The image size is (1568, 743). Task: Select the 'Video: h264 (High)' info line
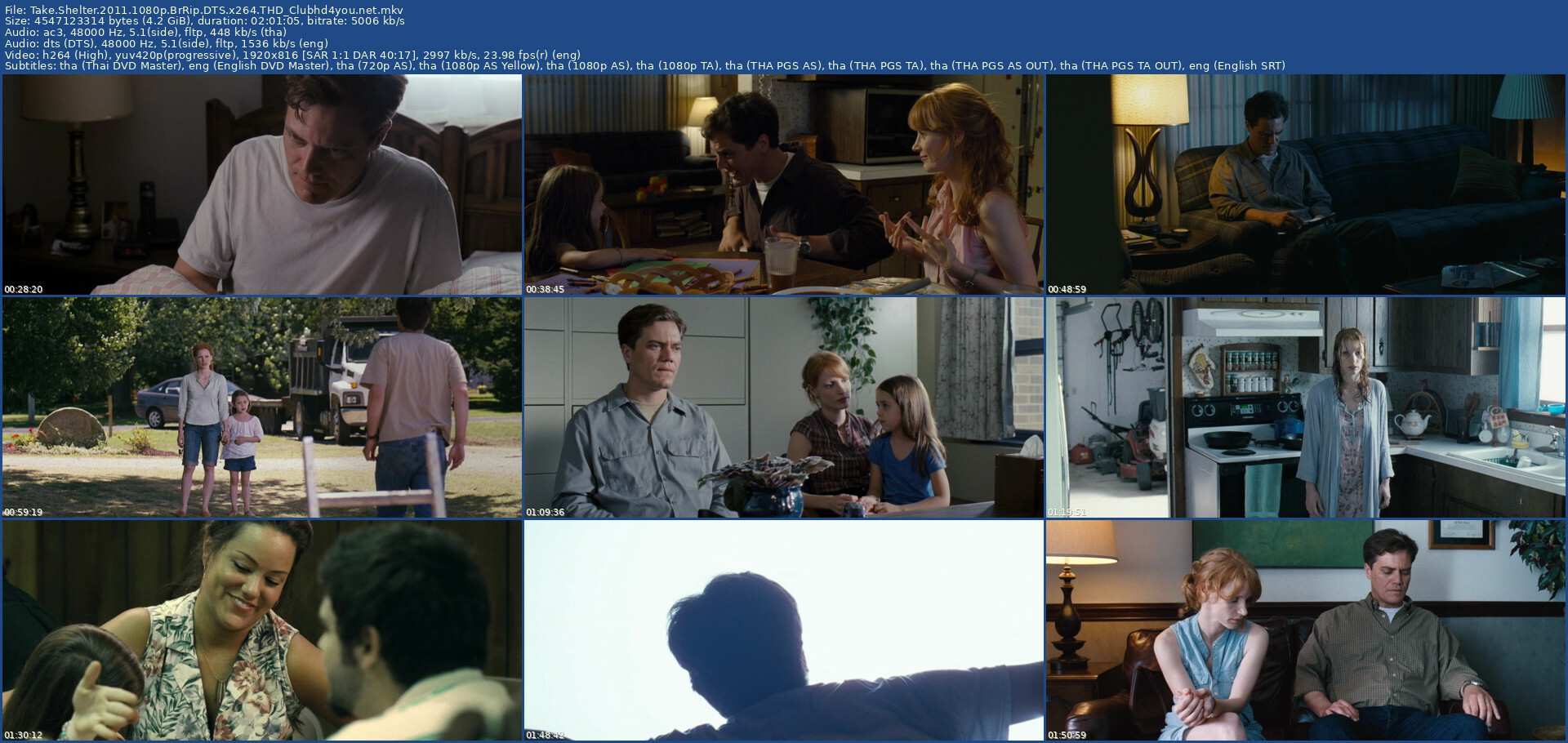292,55
